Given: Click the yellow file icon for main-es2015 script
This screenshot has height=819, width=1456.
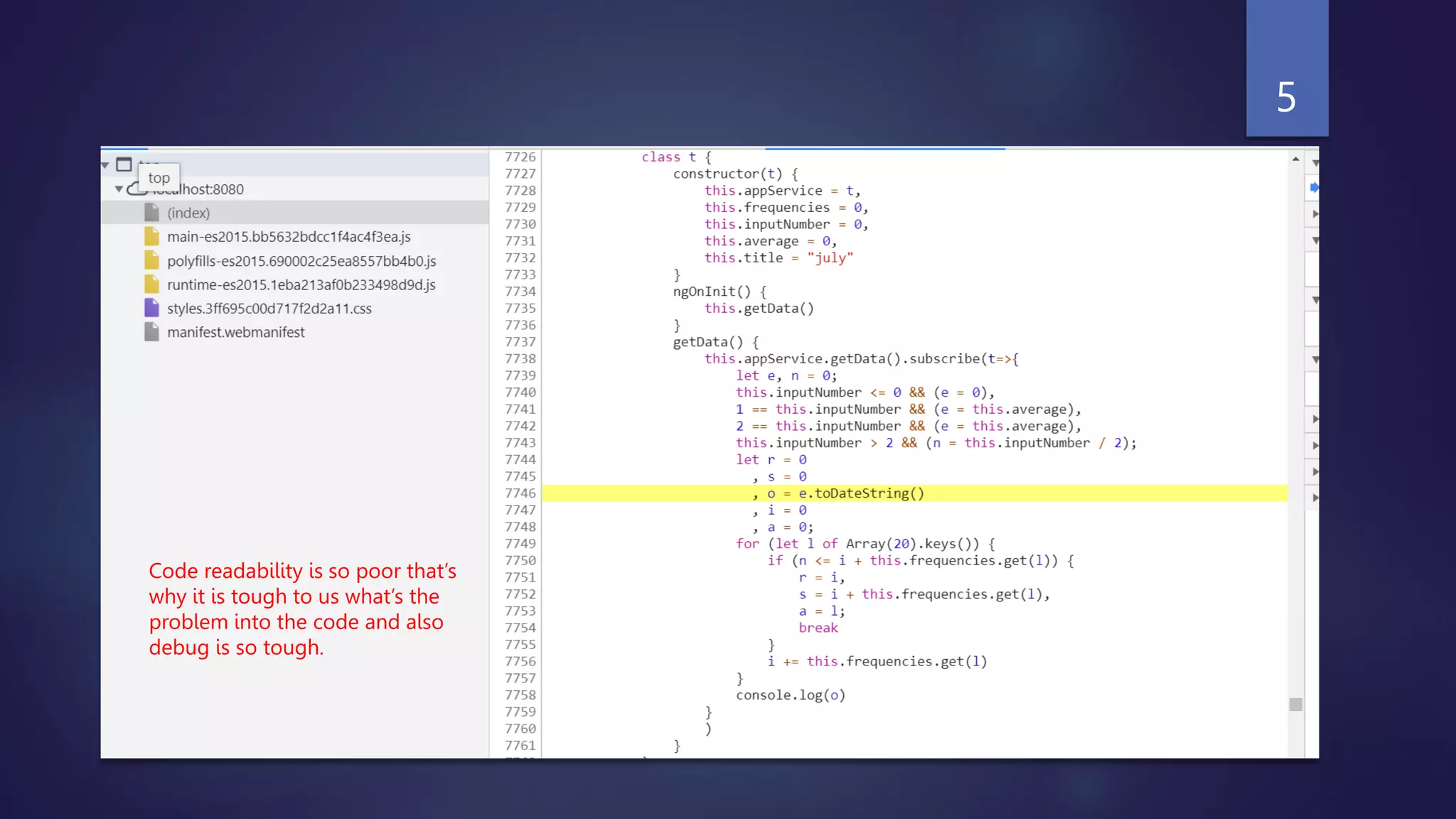Looking at the screenshot, I should (x=151, y=236).
